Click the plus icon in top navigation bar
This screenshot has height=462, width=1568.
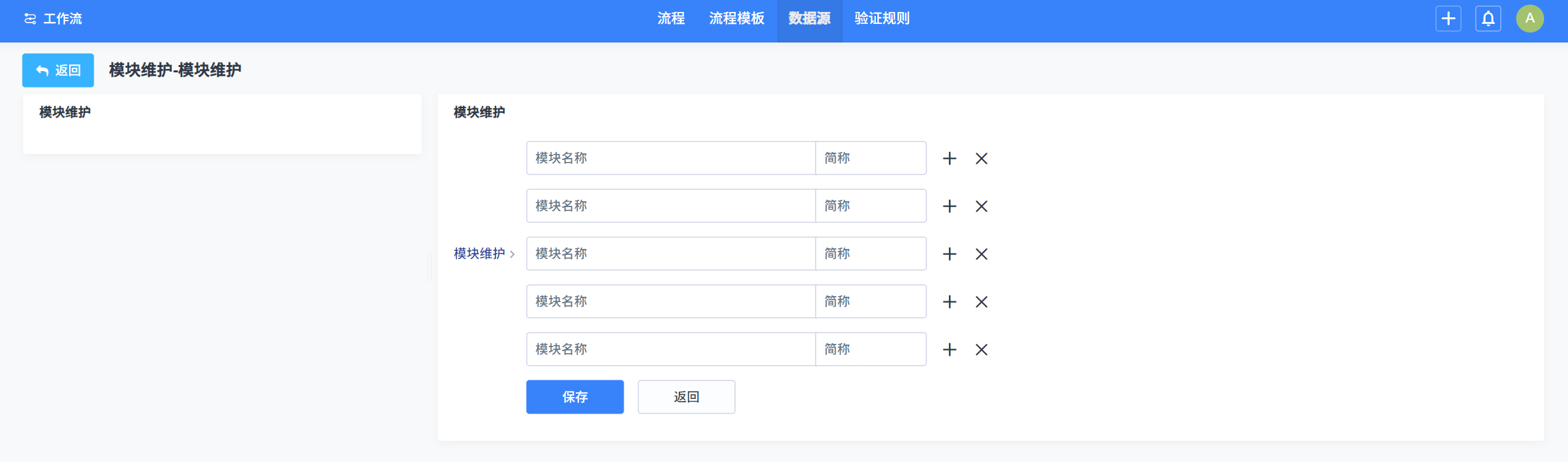[1448, 19]
